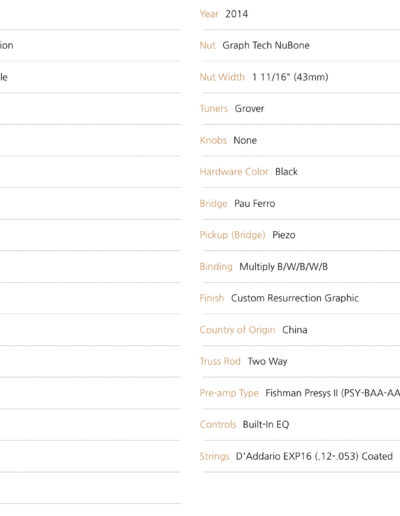The height and width of the screenshot is (516, 400).
Task: Click the Strings spec label
Action: click(x=214, y=456)
